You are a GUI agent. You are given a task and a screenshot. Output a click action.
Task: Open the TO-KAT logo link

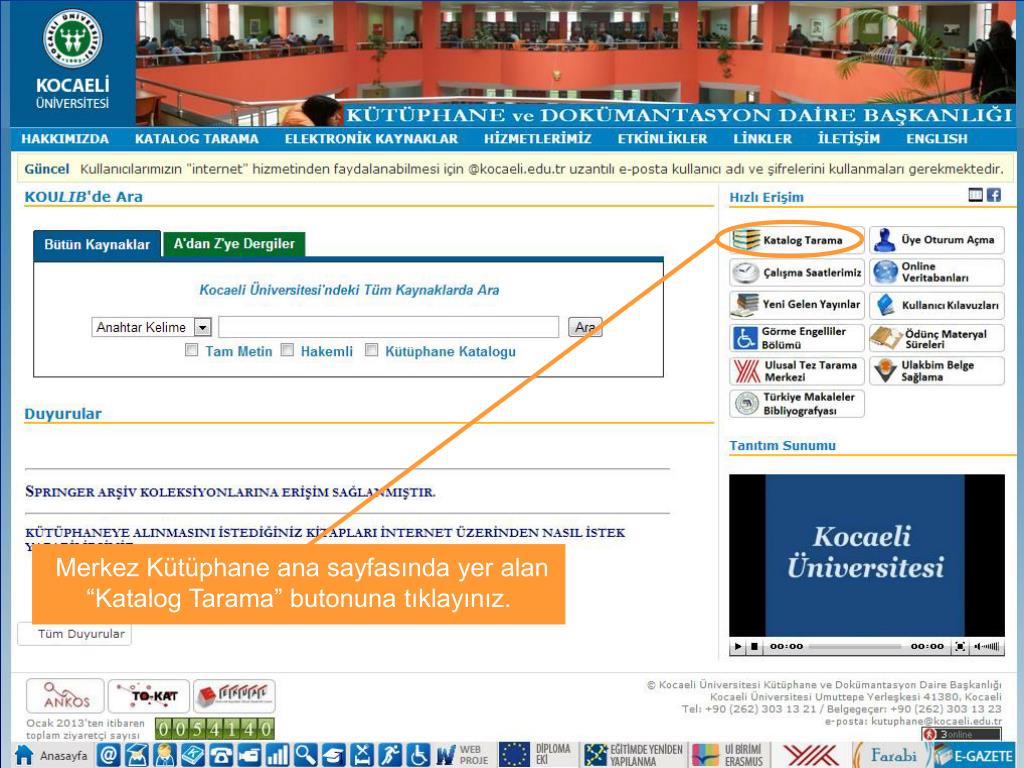pyautogui.click(x=149, y=696)
